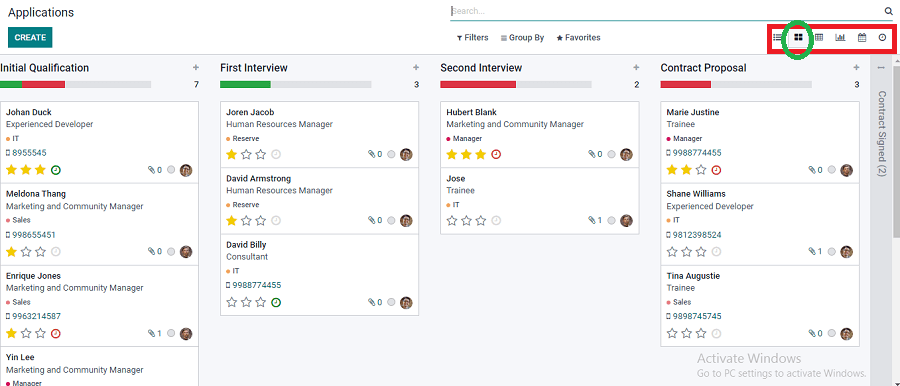Screen dimensions: 900x386
Task: Open the Hubert Blank applicant card
Action: click(540, 134)
